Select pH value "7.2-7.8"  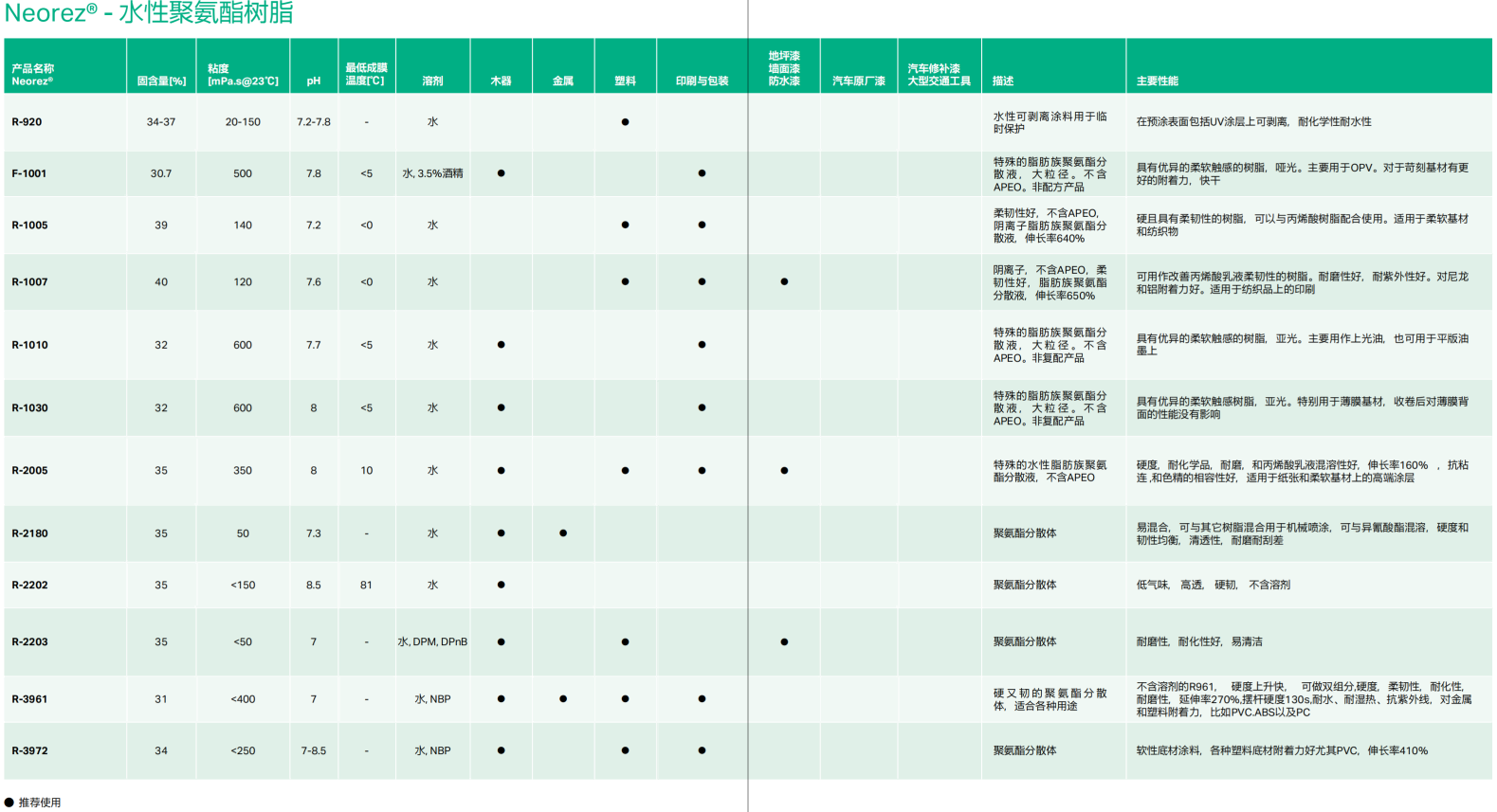314,122
